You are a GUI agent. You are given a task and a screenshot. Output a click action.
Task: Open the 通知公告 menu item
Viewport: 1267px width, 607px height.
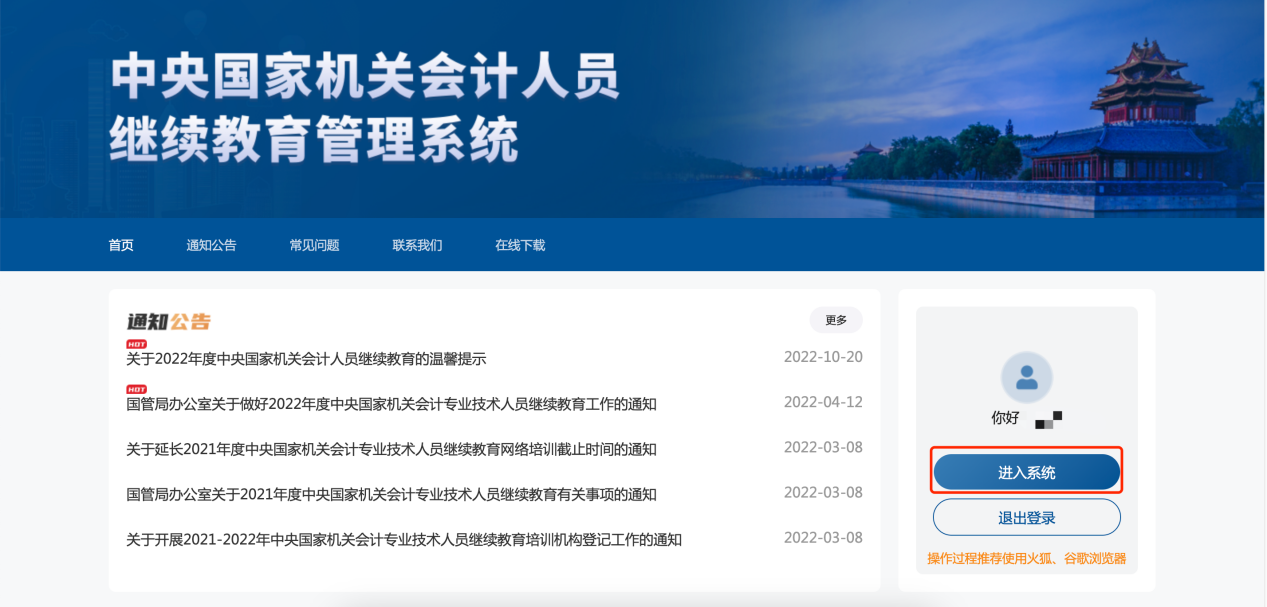coord(214,245)
